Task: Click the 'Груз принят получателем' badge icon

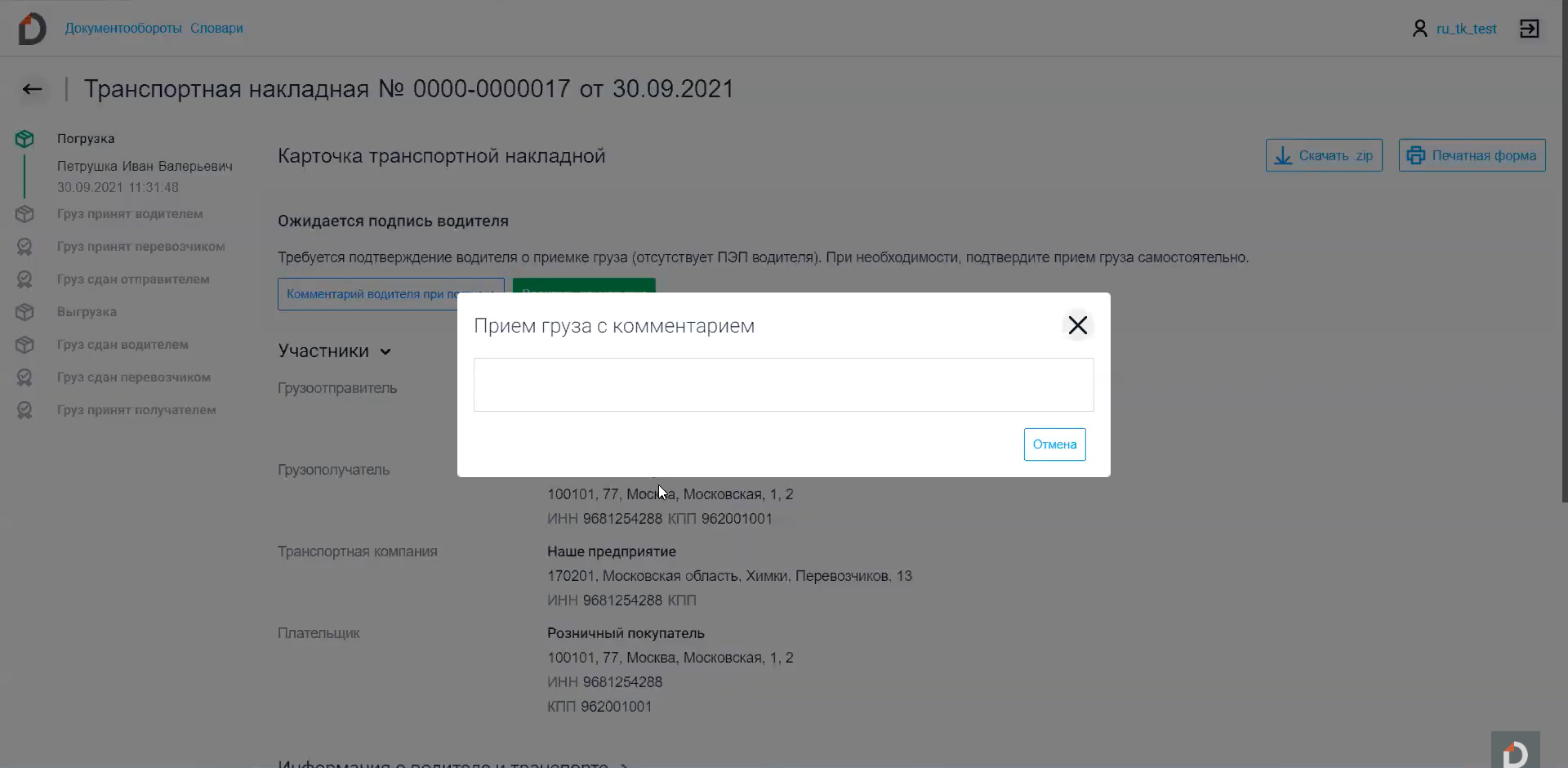Action: point(24,410)
